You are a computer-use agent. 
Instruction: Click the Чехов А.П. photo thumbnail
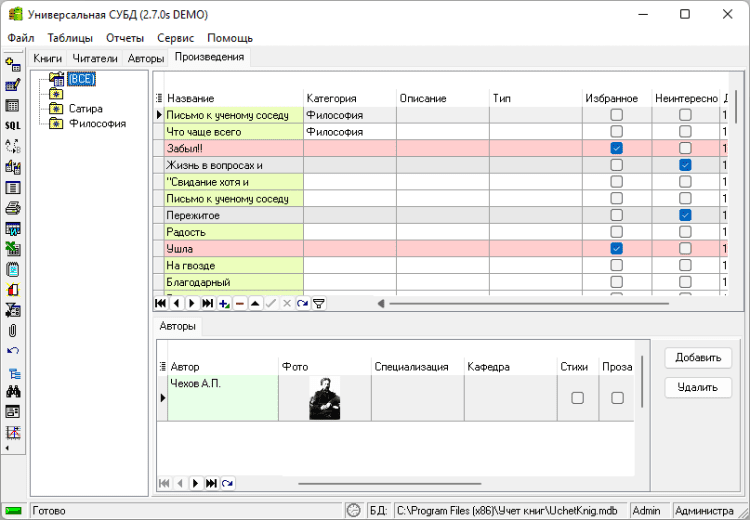tap(325, 398)
